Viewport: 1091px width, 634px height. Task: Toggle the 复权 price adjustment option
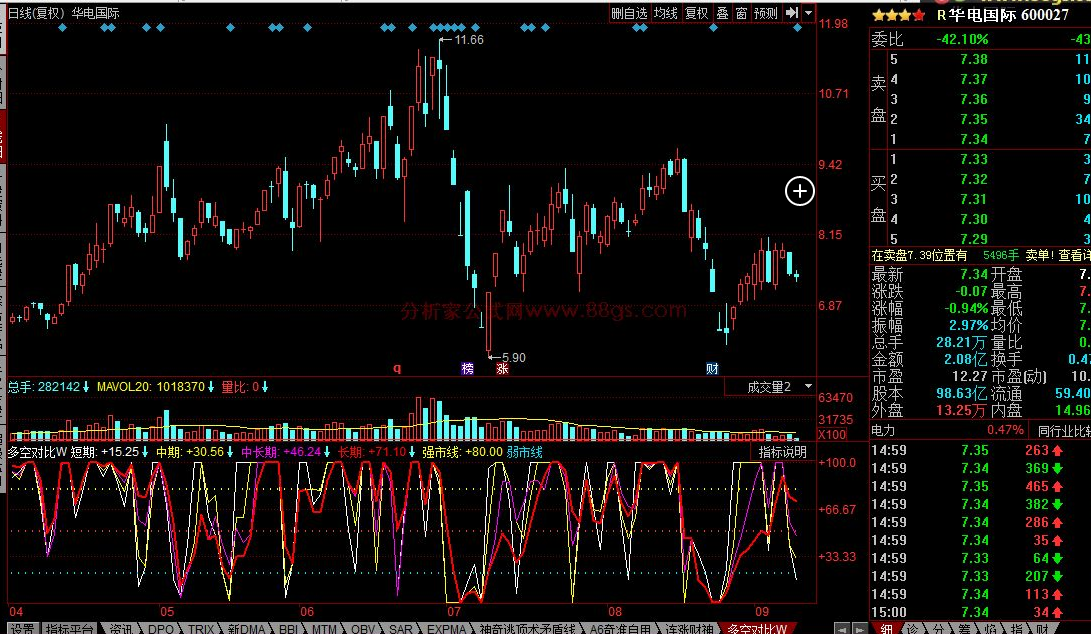(x=696, y=13)
